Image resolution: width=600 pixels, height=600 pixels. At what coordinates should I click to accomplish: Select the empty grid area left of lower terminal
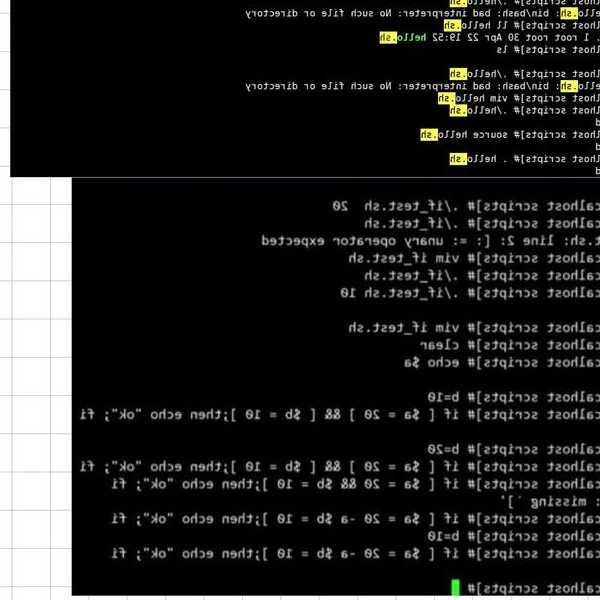click(35, 400)
